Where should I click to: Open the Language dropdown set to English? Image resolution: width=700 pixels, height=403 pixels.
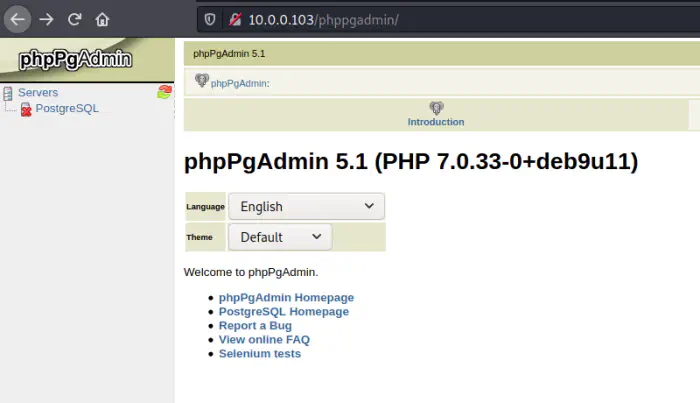[306, 206]
